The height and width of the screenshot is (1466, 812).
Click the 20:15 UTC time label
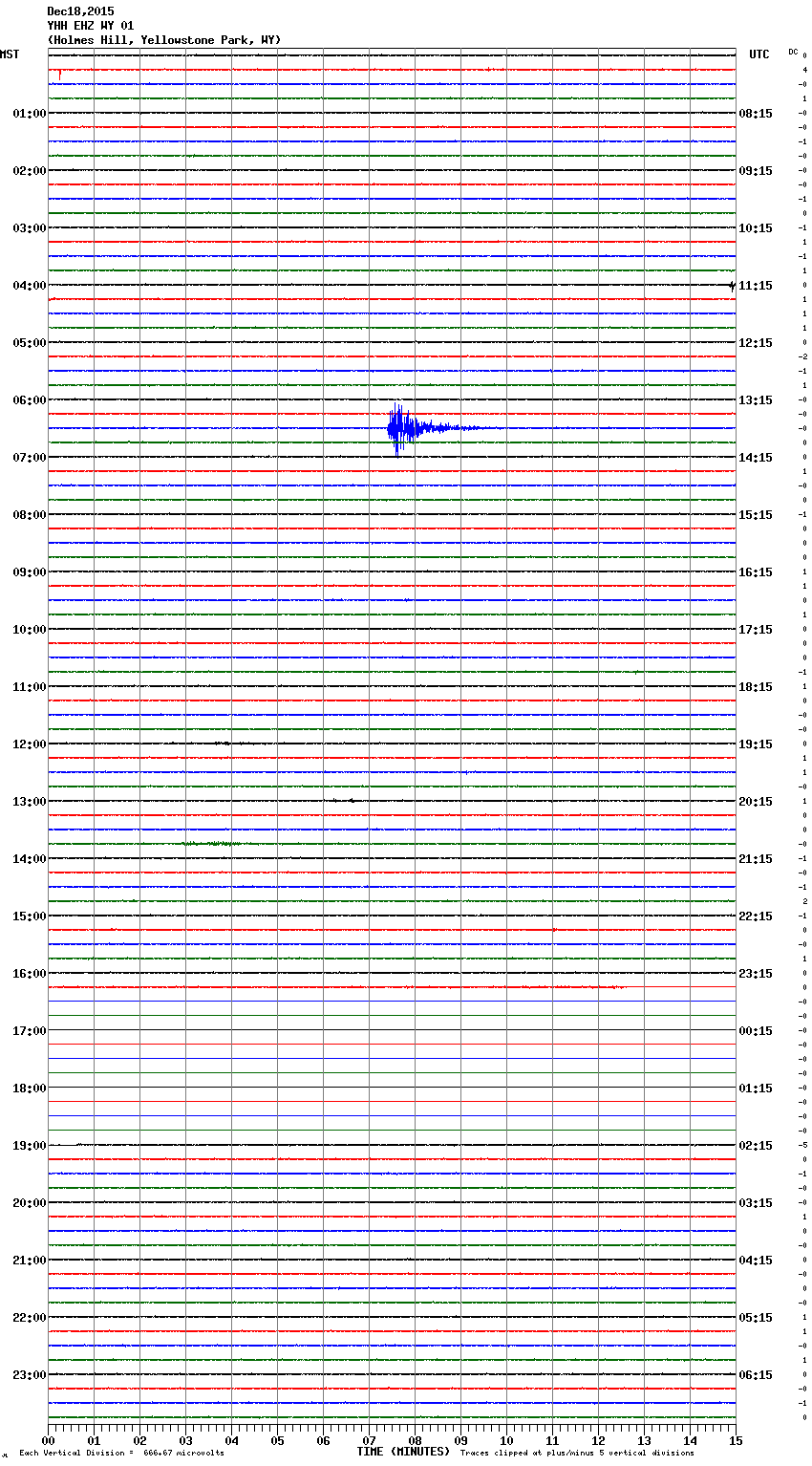click(756, 802)
